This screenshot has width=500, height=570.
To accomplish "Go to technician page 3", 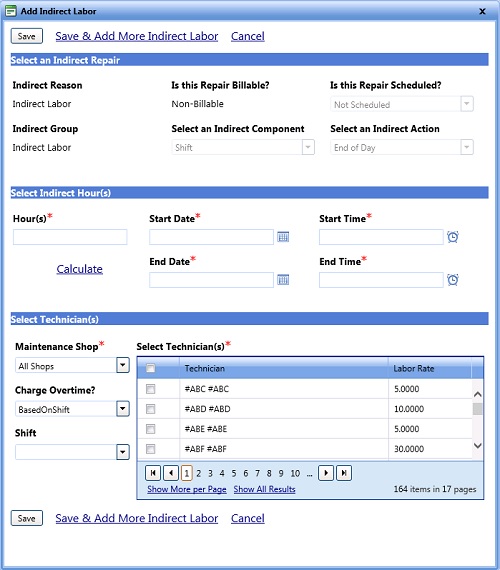I will click(x=210, y=473).
